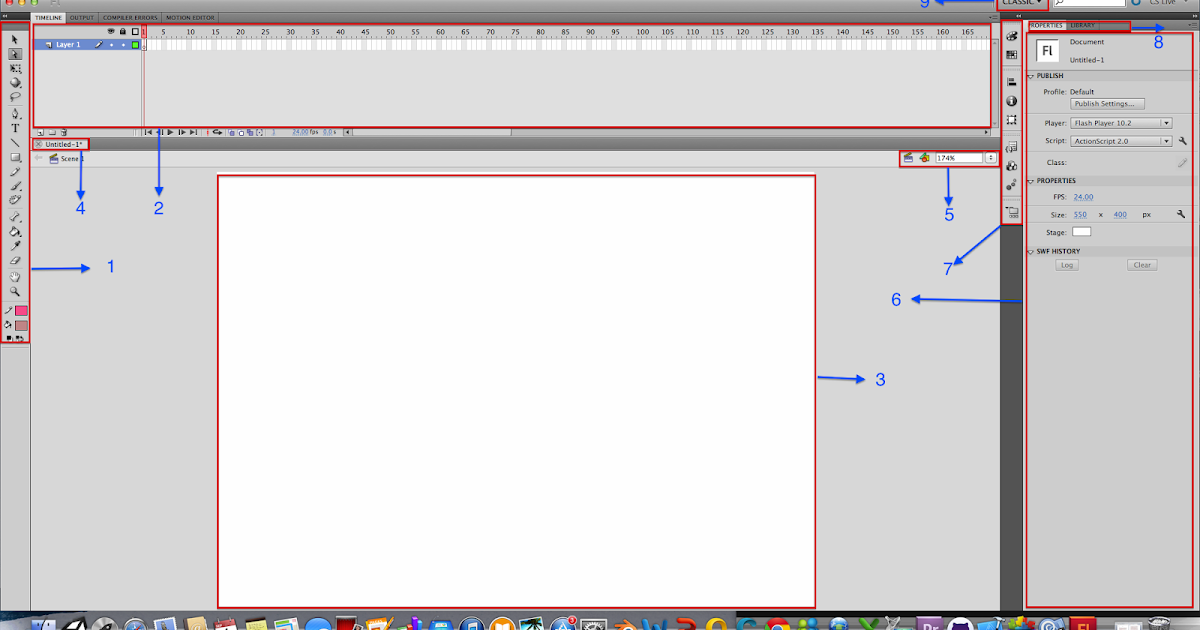Create a new layer in the timeline
The height and width of the screenshot is (630, 1200).
coord(40,131)
